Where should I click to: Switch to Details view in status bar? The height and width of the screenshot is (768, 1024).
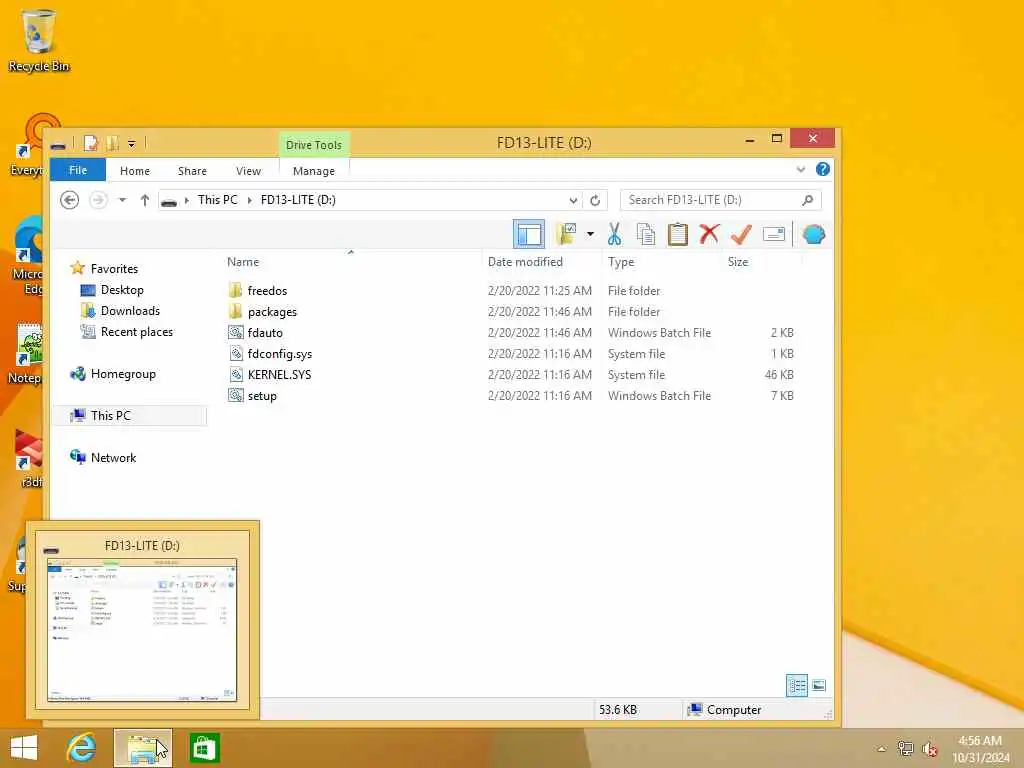(x=797, y=685)
